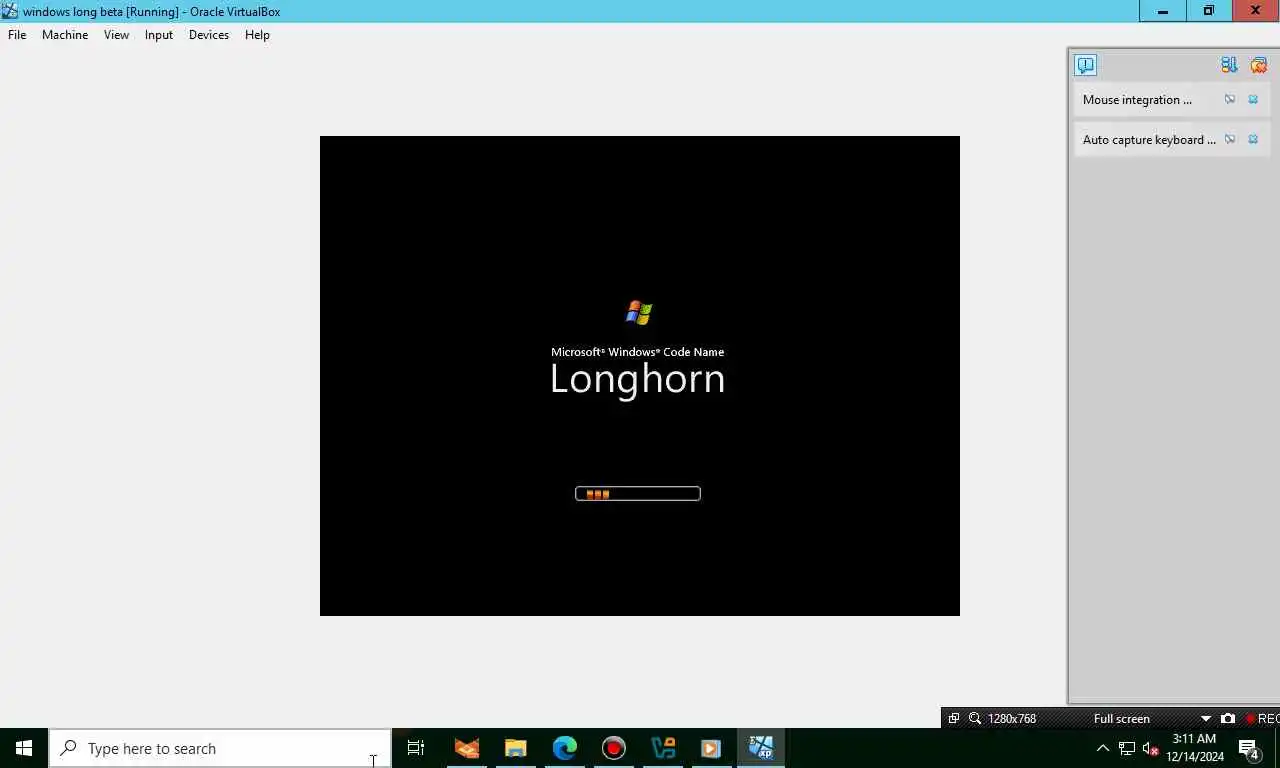Open the notification center speech-bubble icon

(x=1085, y=65)
